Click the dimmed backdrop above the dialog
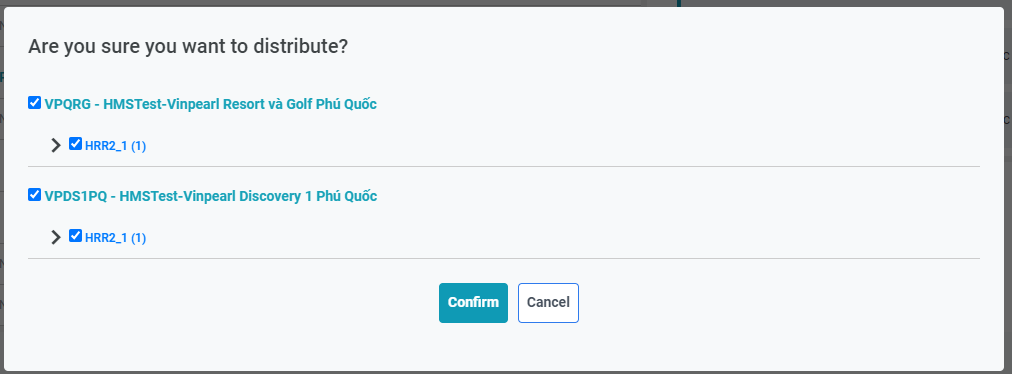This screenshot has width=1012, height=374. click(323, 3)
